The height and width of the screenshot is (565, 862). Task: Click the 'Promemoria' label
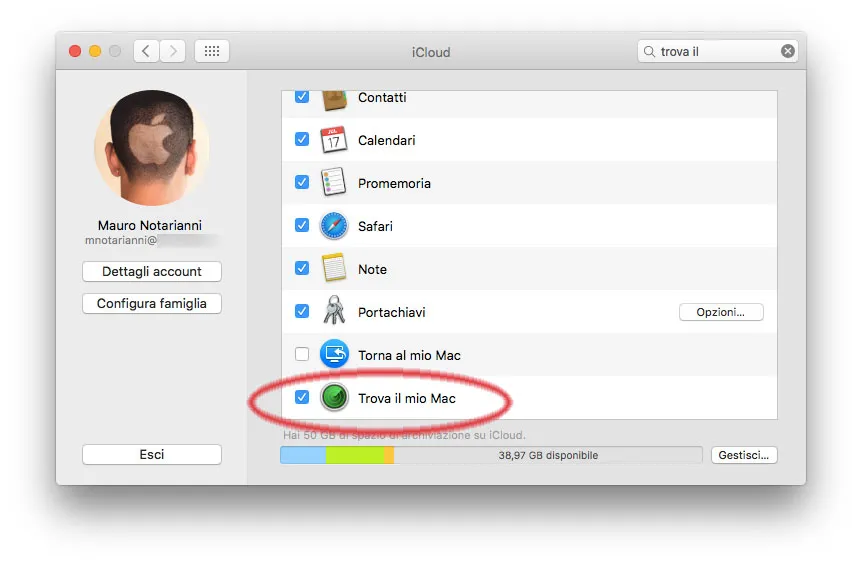pos(394,184)
